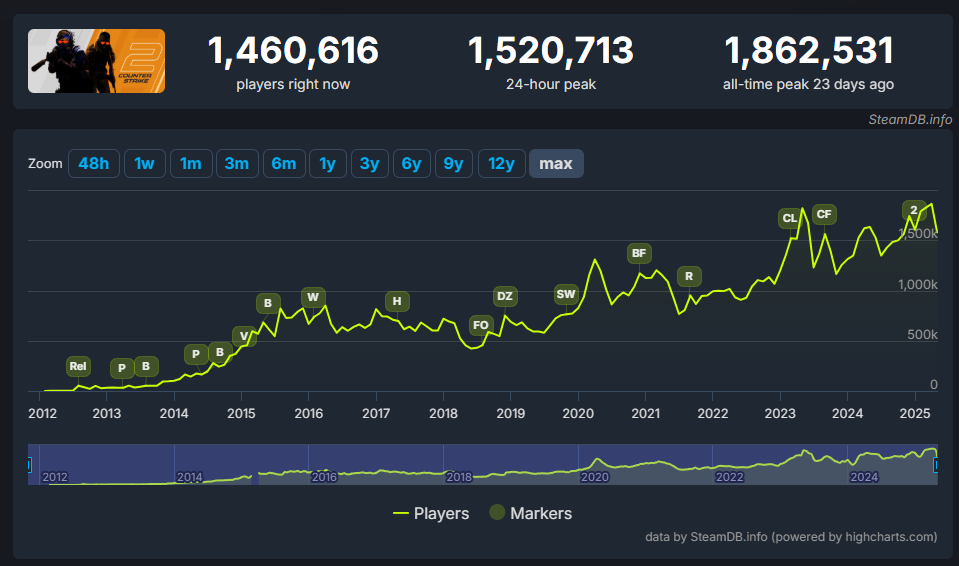
Task: Select the 48h zoom range
Action: (x=94, y=163)
